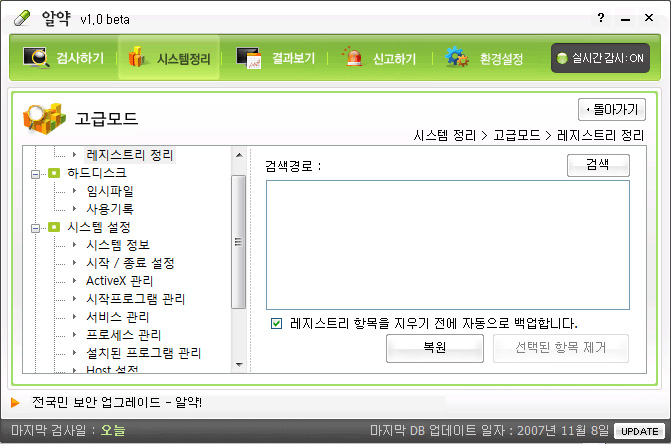Select 사용기록 tree item
The height and width of the screenshot is (444, 671).
[110, 209]
